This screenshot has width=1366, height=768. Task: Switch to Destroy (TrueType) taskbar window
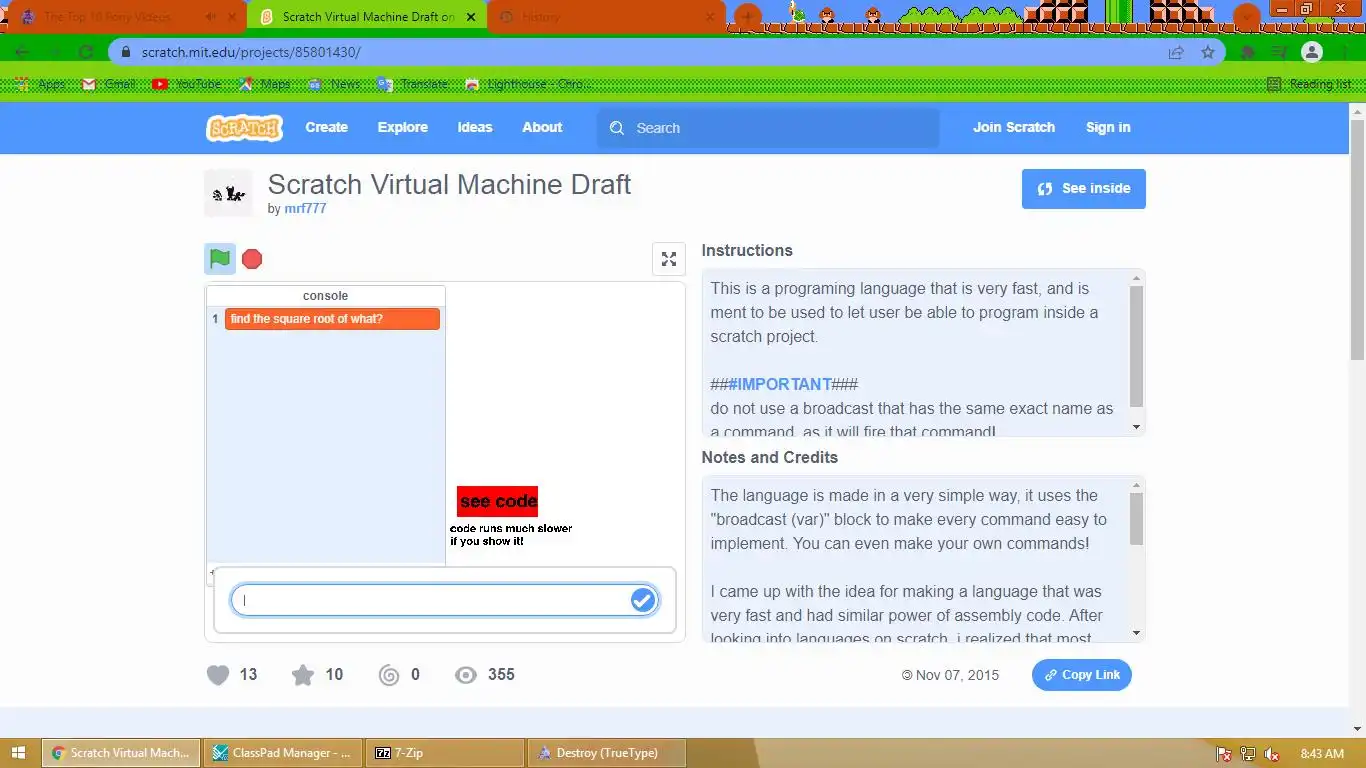coord(608,753)
